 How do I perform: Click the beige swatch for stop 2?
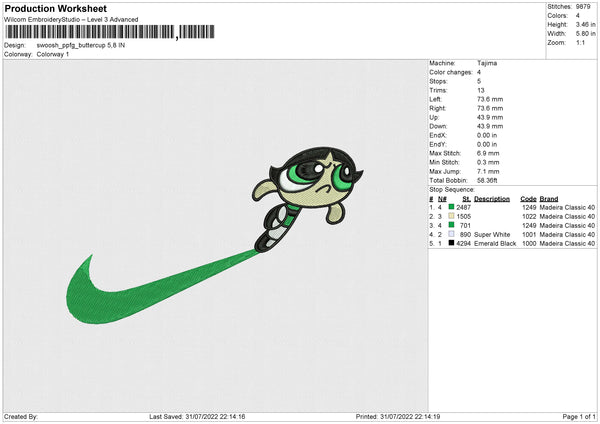coord(451,216)
